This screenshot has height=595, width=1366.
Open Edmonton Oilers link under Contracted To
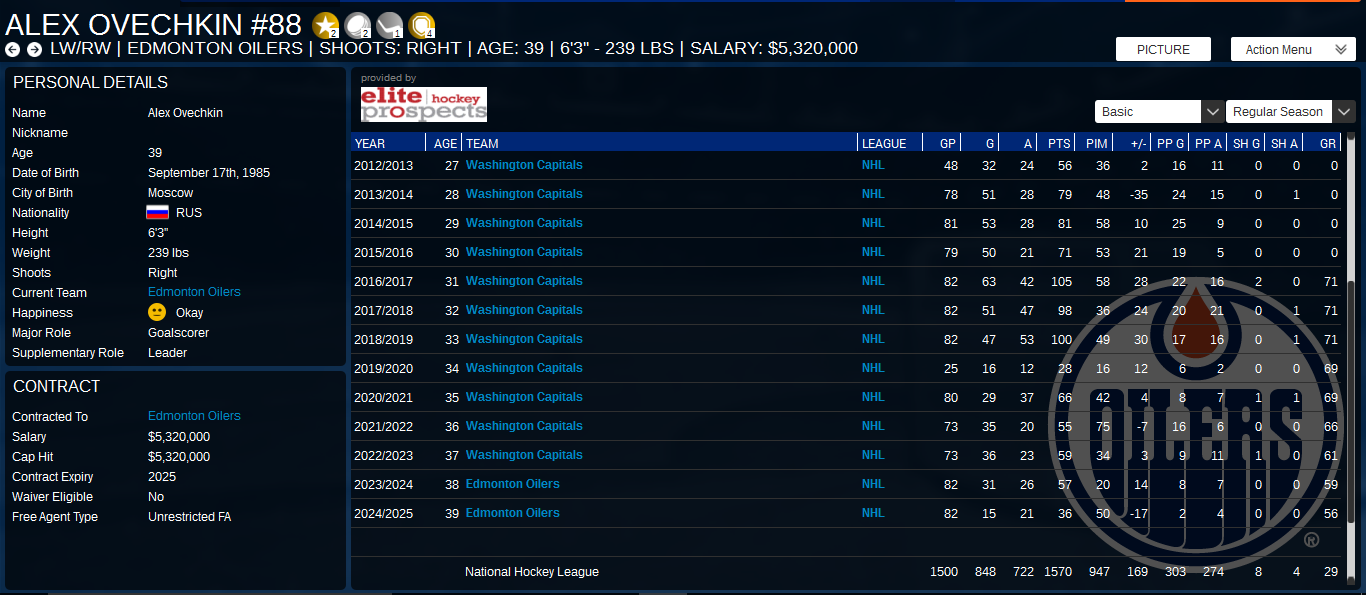coord(194,416)
